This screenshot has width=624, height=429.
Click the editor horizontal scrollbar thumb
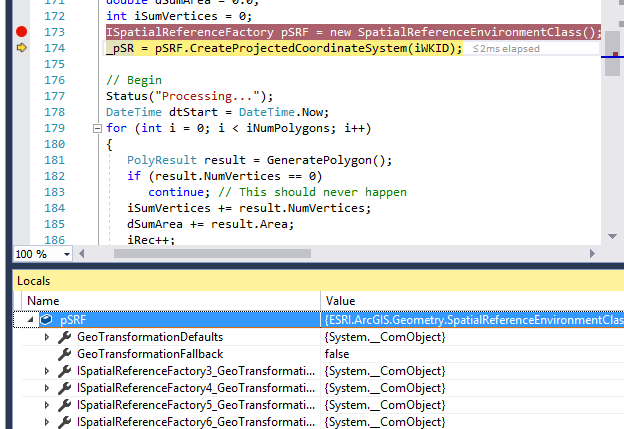[212, 254]
